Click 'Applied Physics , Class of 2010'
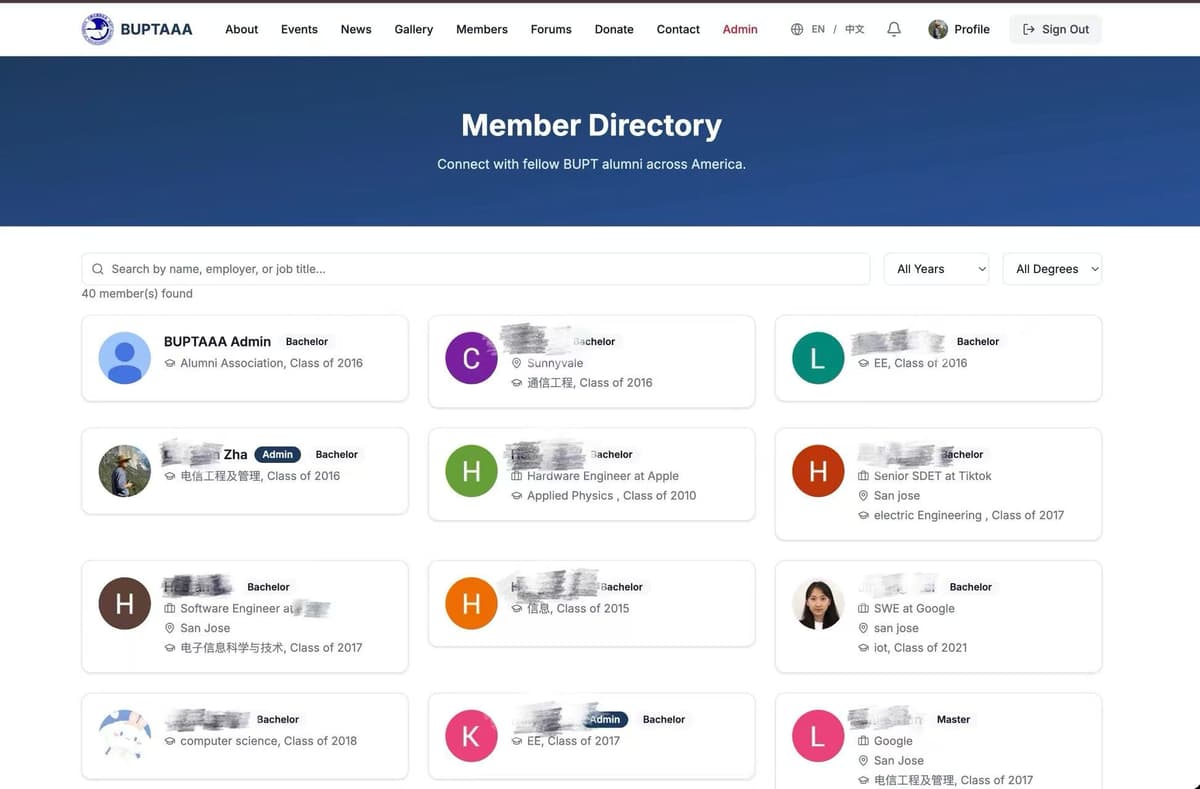1200x789 pixels. tap(612, 496)
